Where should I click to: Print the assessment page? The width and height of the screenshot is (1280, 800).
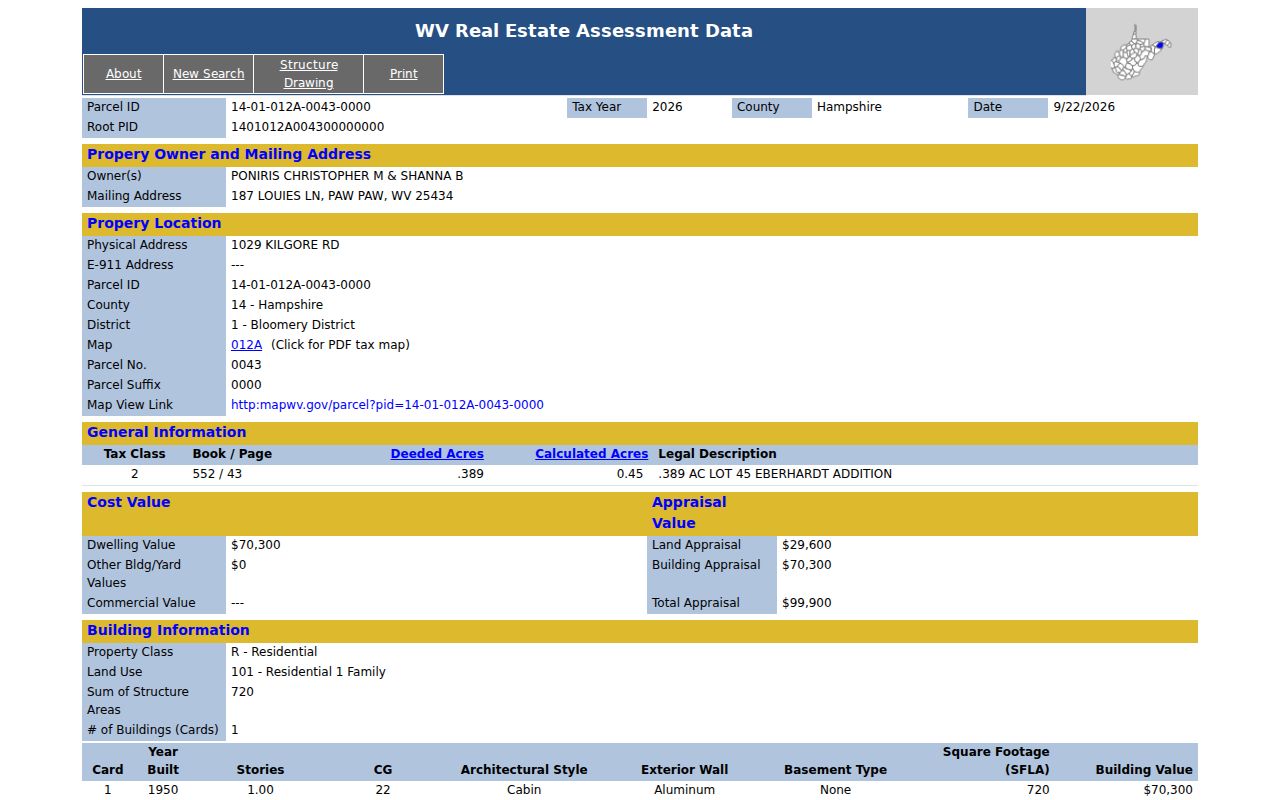point(404,74)
